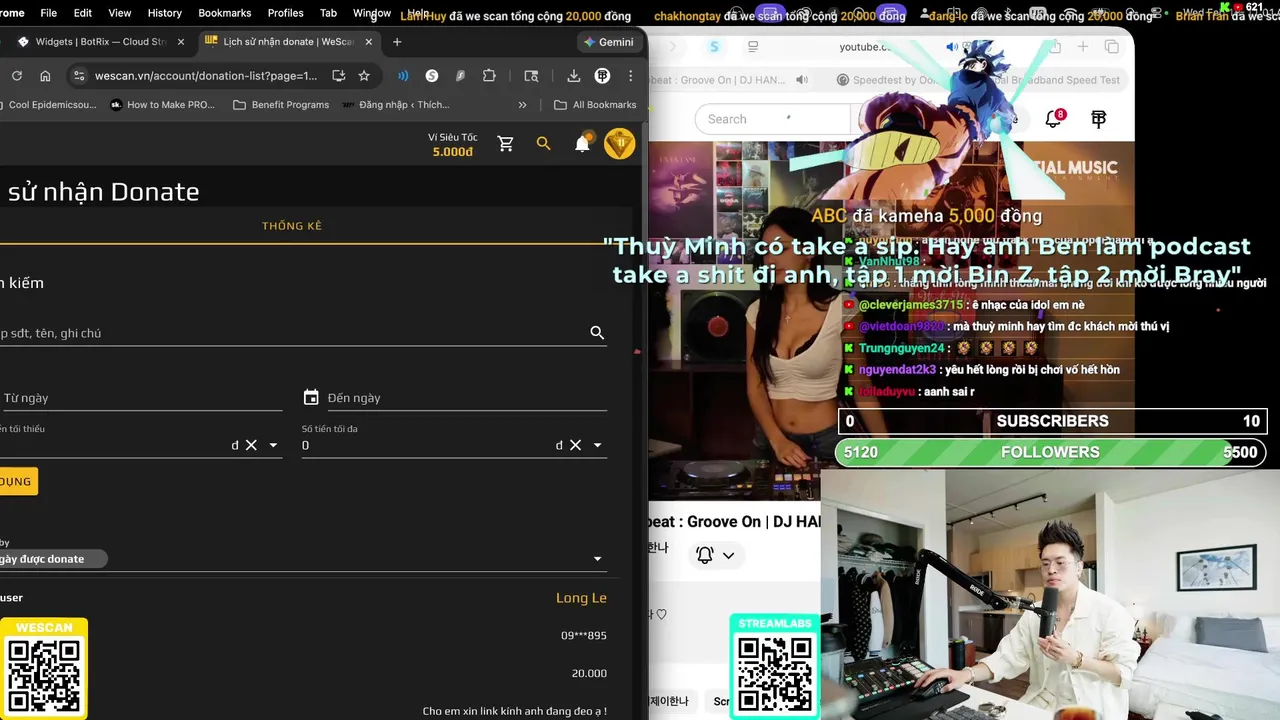Reload the WeScan page in Chrome
Viewport: 1280px width, 720px height.
coord(17,76)
